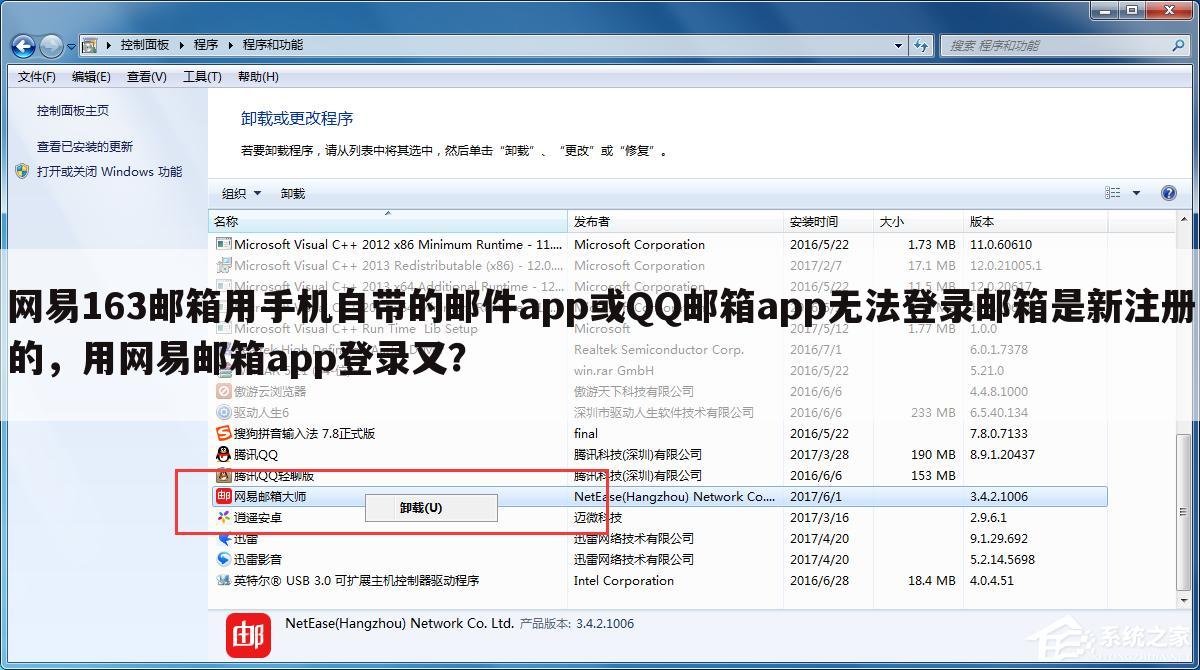The image size is (1200, 670).
Task: Click the 迅雷 bird icon
Action: [x=224, y=538]
